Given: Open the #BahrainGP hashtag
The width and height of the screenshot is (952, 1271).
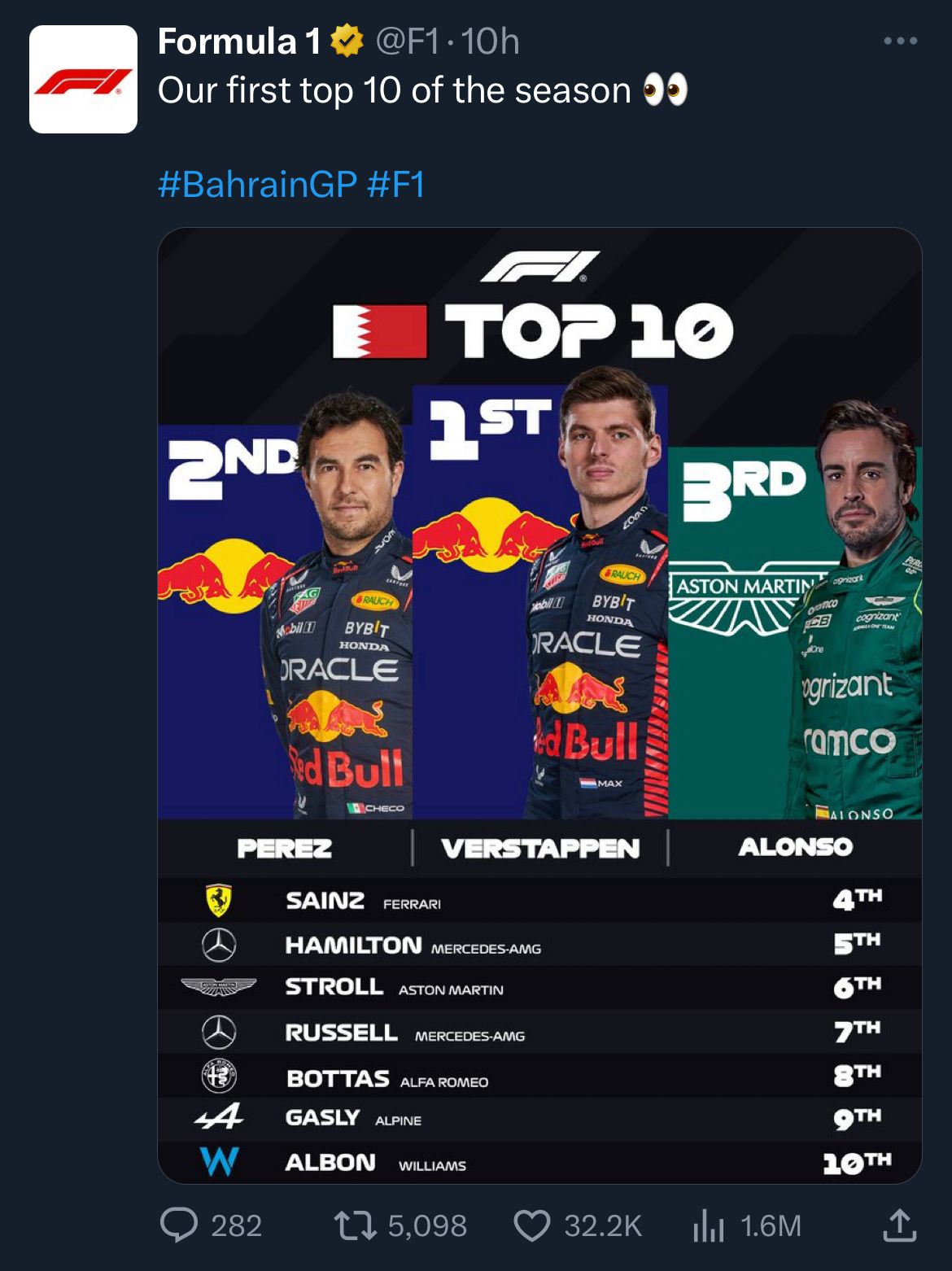Looking at the screenshot, I should 257,185.
